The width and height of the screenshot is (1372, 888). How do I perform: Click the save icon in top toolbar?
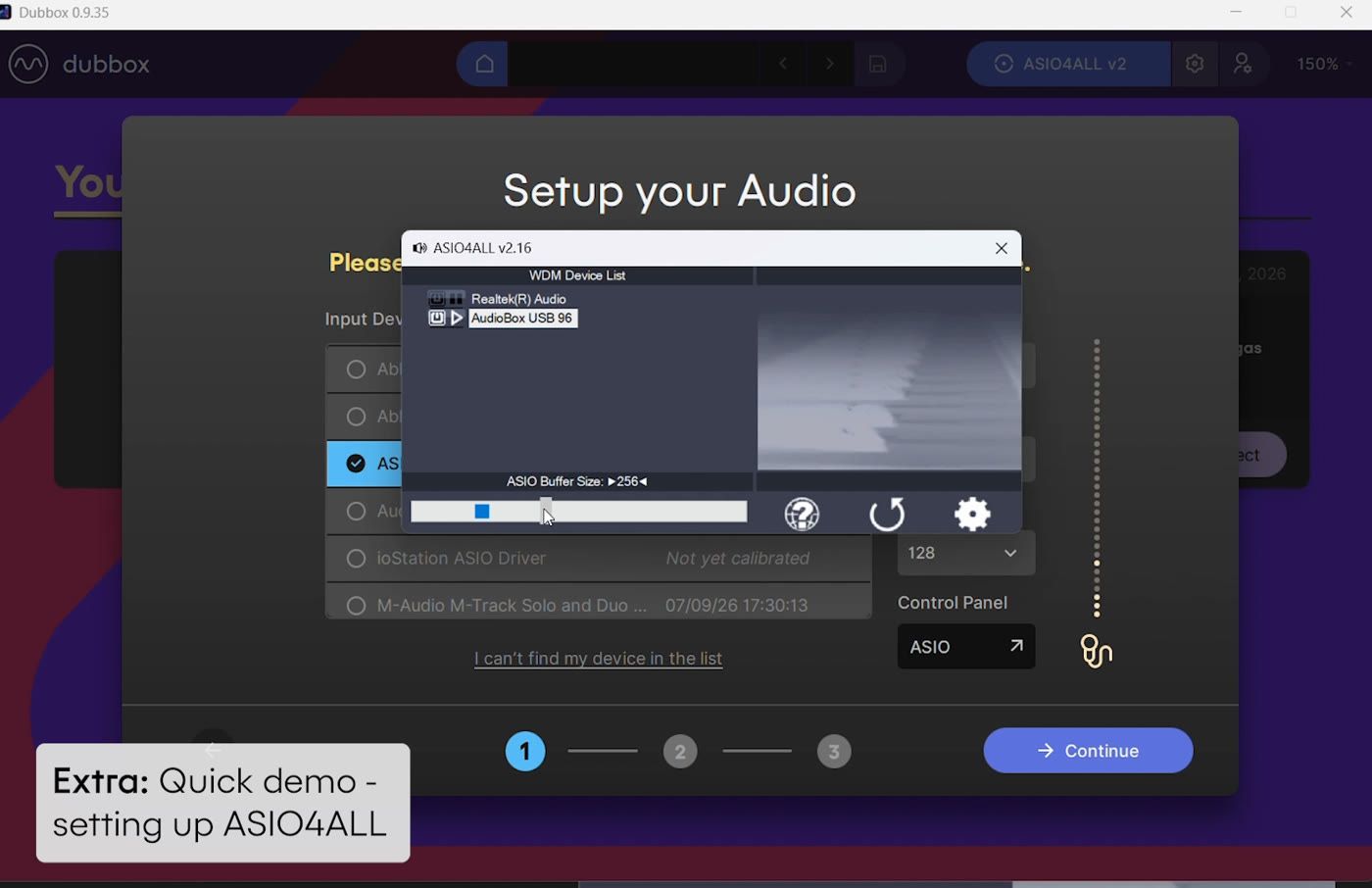coord(878,64)
